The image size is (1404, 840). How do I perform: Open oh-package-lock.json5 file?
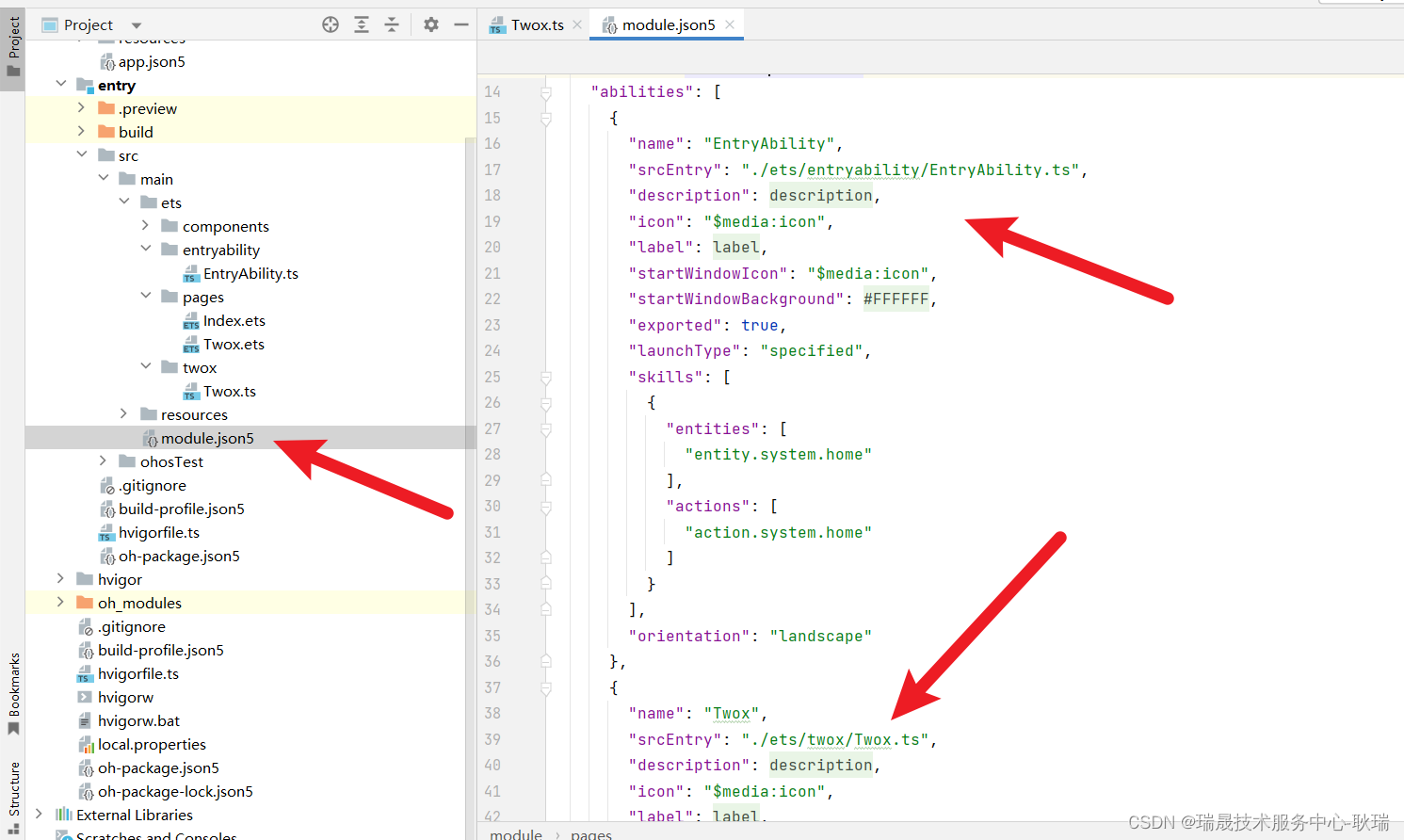tap(175, 792)
